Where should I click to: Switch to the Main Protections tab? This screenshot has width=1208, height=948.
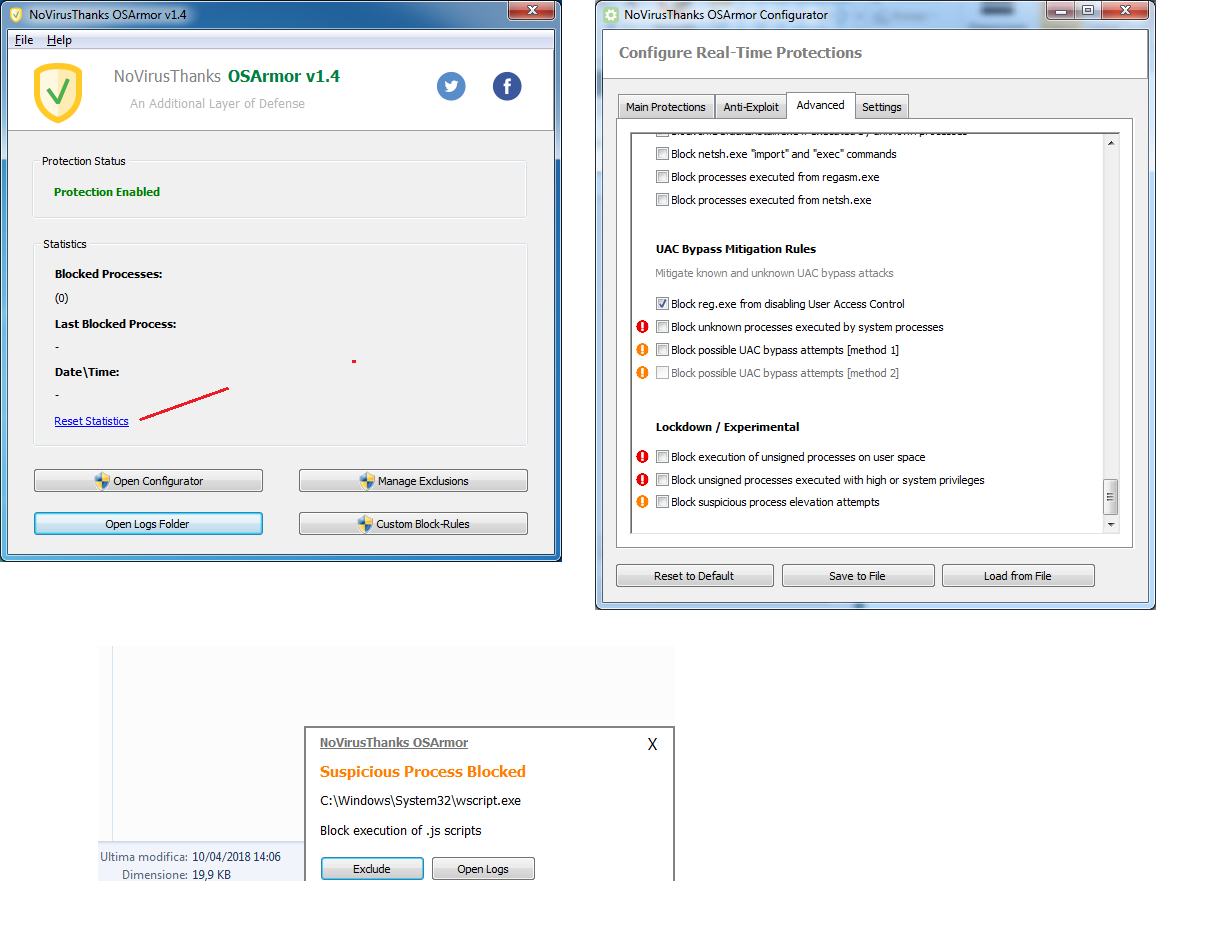[x=666, y=107]
